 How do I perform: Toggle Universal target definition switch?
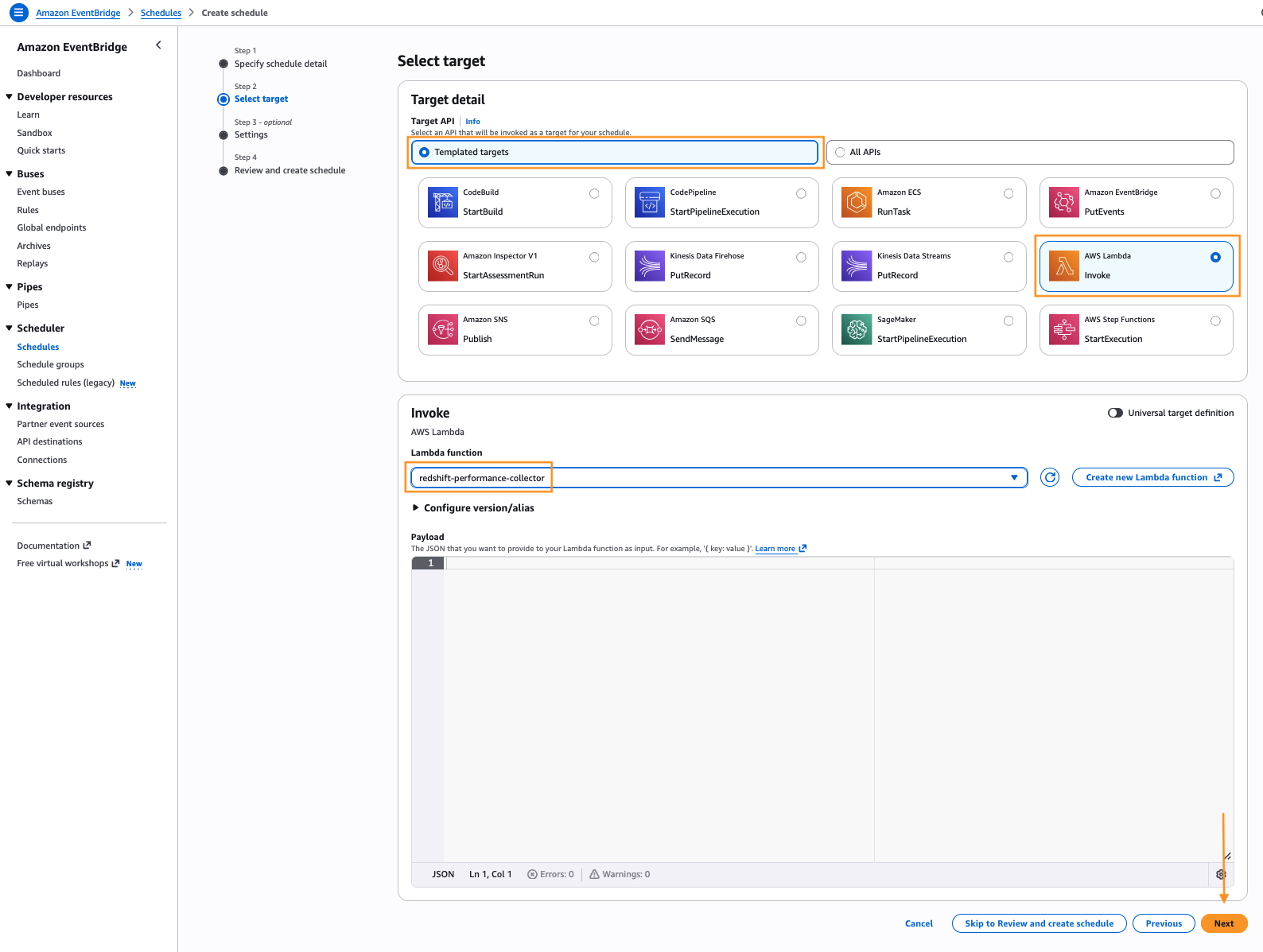[1115, 413]
